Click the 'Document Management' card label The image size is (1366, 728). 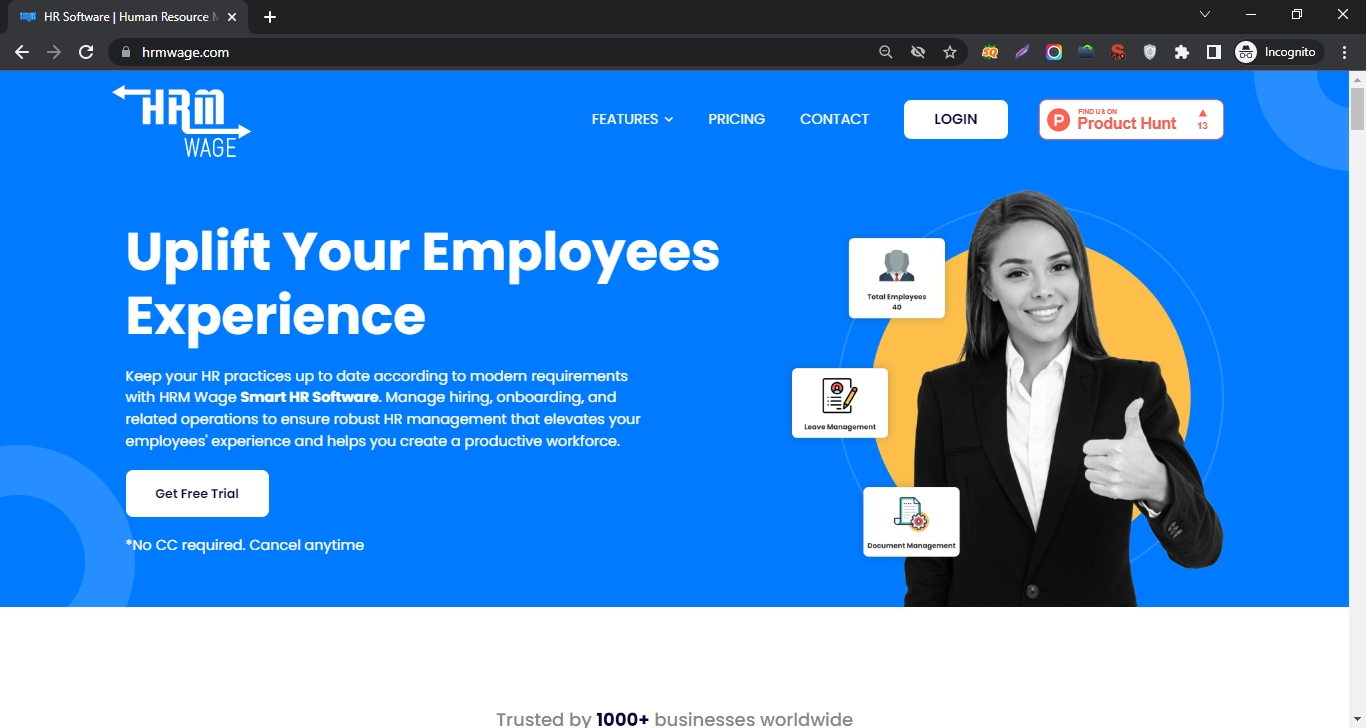[911, 546]
